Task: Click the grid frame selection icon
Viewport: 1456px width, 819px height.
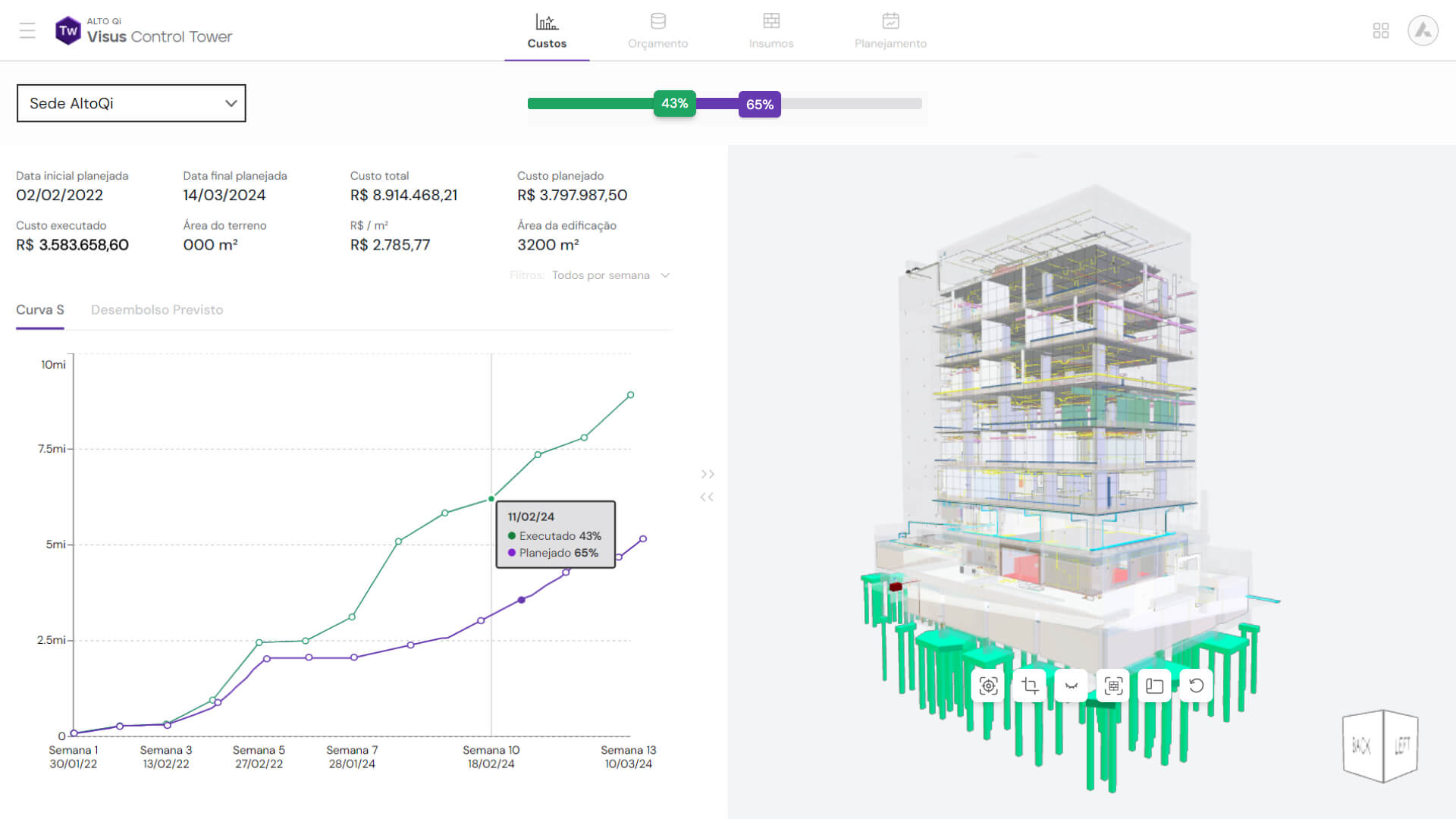Action: tap(1113, 686)
